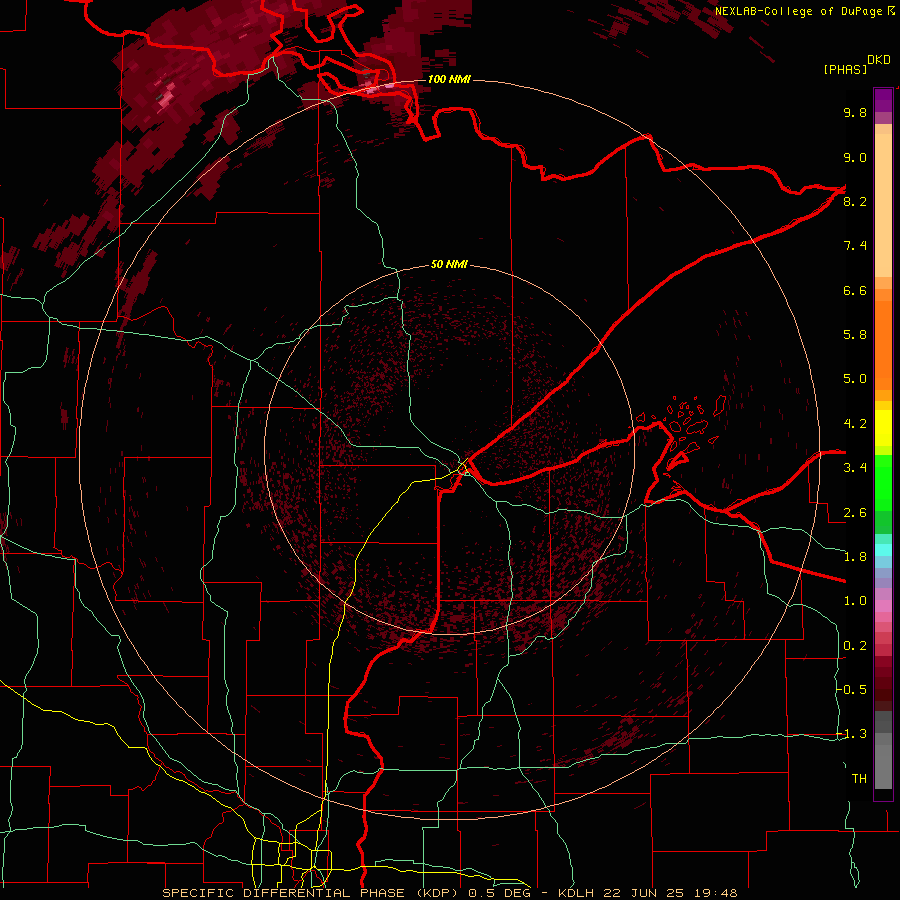Click the 19:48 timestamp in the caption
This screenshot has width=900, height=900.
[715, 893]
